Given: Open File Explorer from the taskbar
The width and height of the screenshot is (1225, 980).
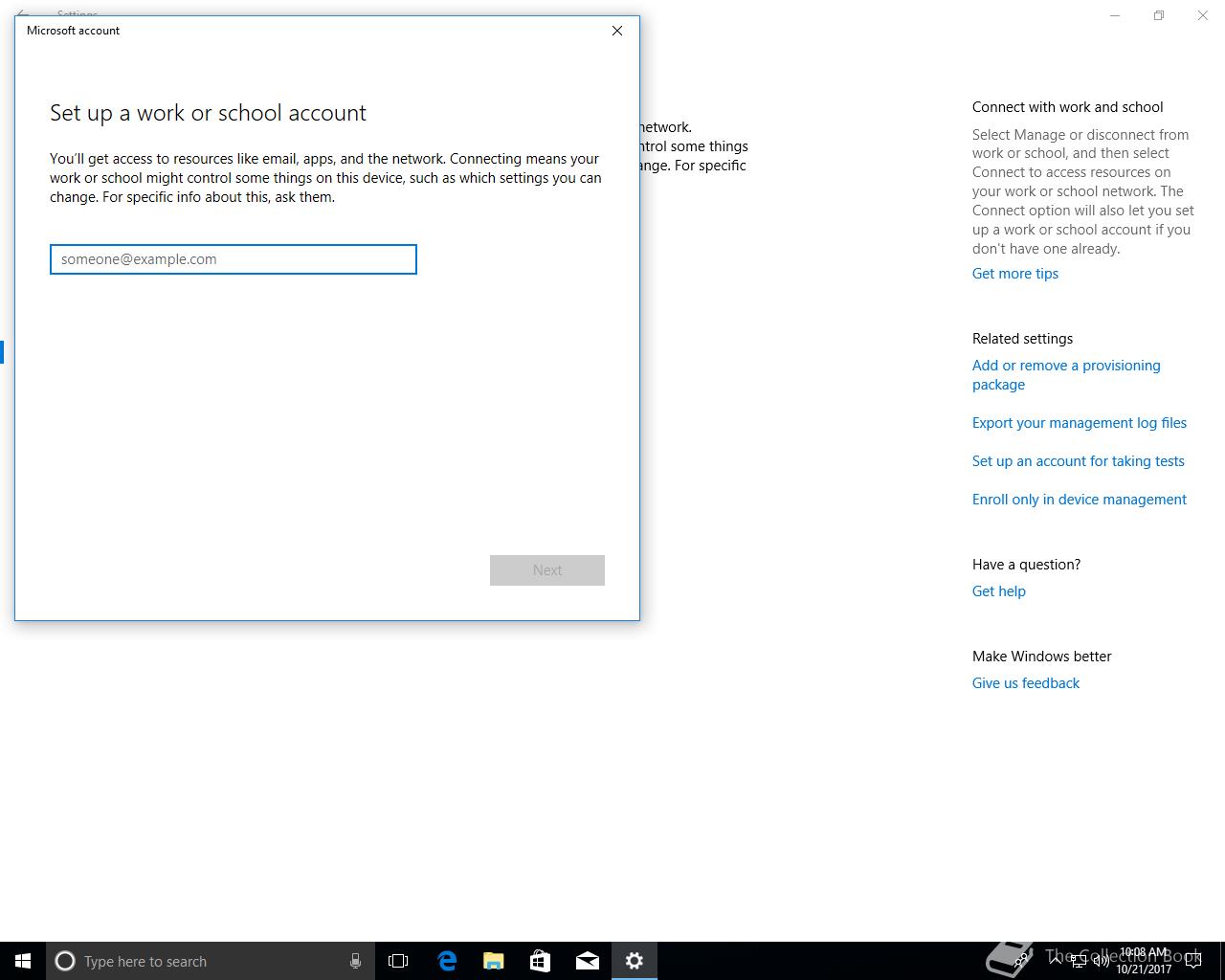Looking at the screenshot, I should click(493, 961).
